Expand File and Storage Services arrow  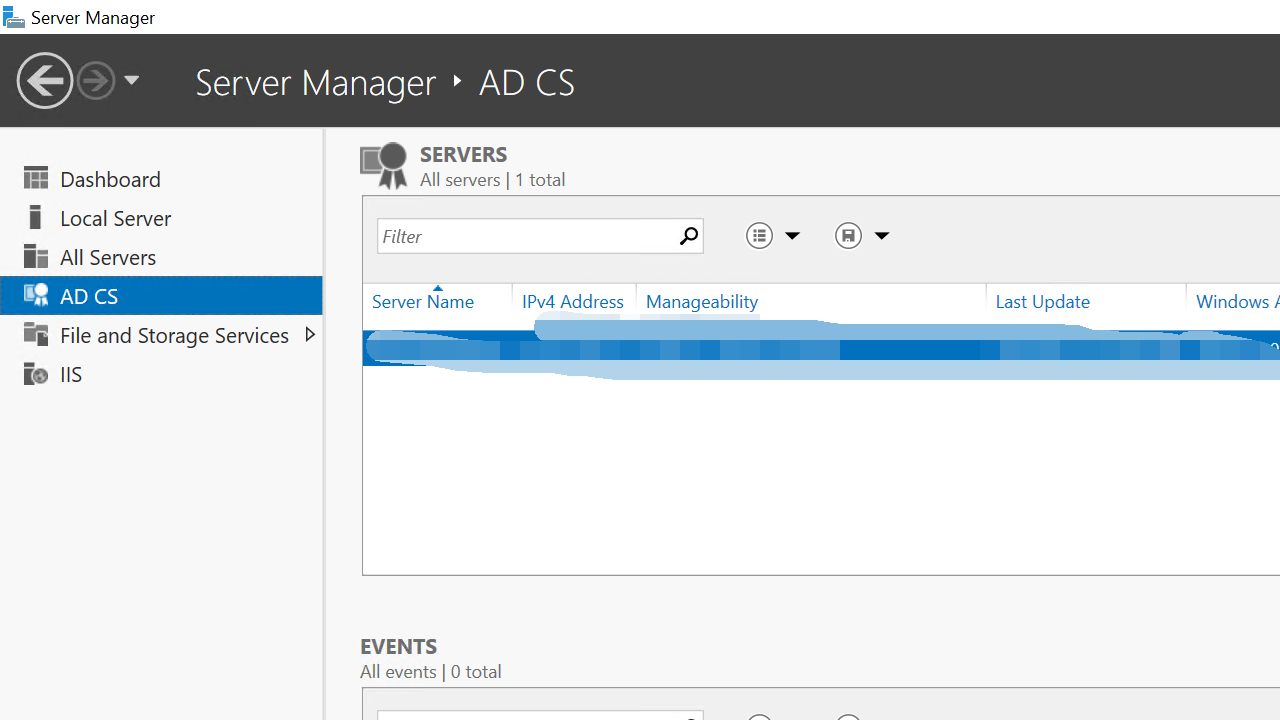pyautogui.click(x=310, y=334)
